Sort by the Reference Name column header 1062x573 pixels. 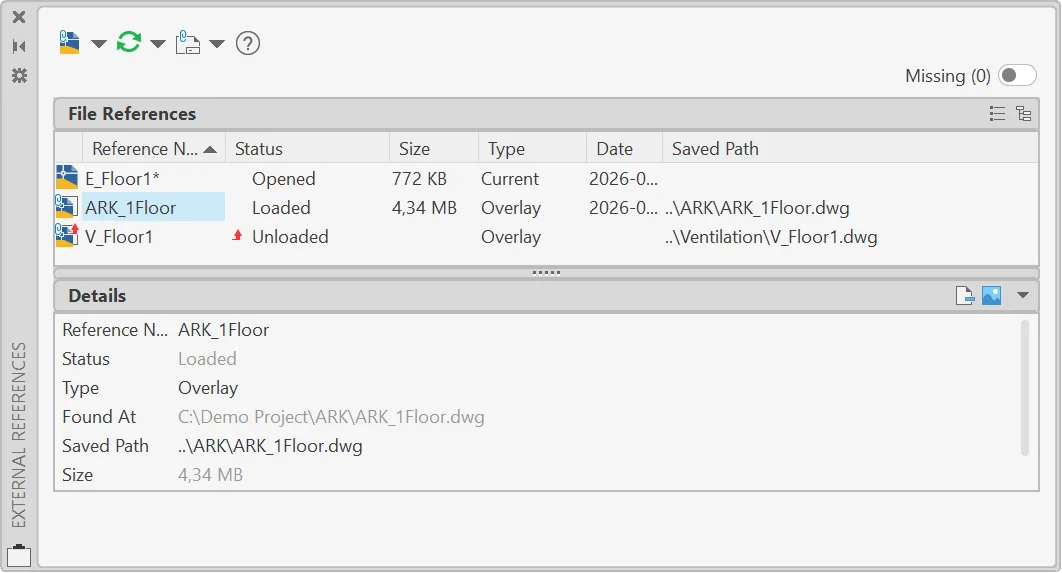point(154,148)
